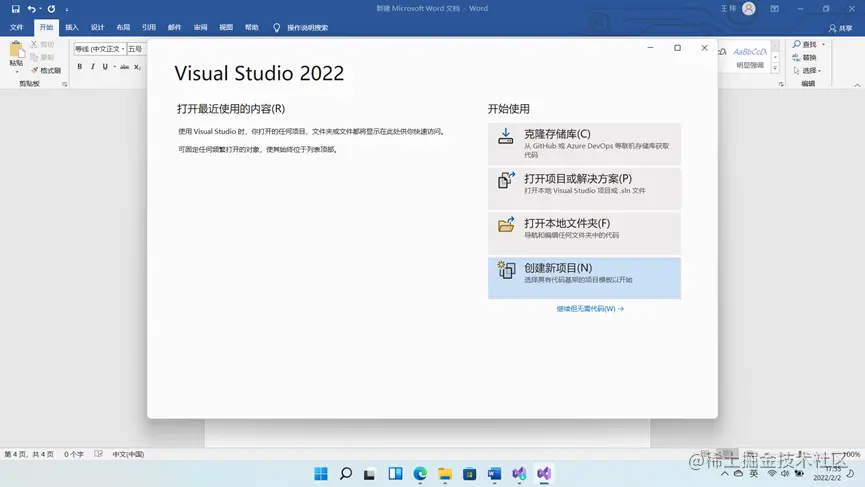Image resolution: width=865 pixels, height=487 pixels.
Task: Open the font size (五号) box in Word
Action: [136, 49]
